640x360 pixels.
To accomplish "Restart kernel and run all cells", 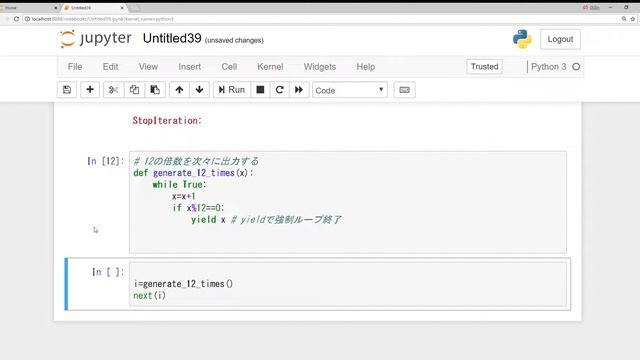I will (299, 90).
